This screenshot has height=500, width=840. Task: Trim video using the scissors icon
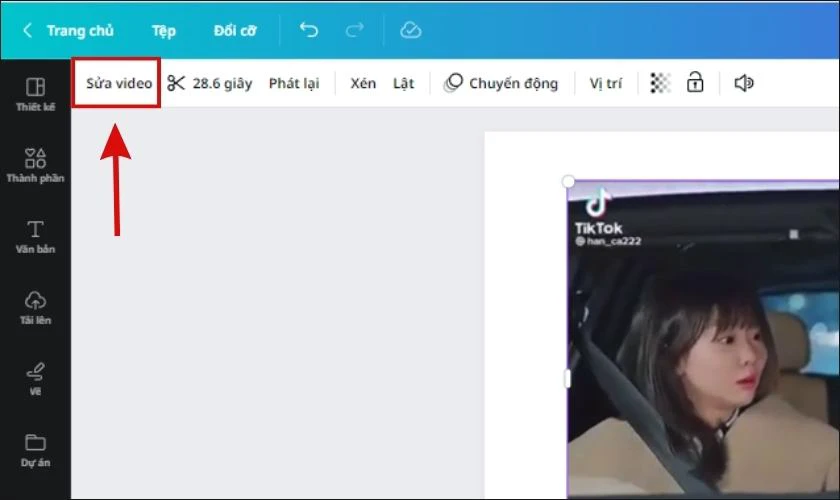click(176, 83)
